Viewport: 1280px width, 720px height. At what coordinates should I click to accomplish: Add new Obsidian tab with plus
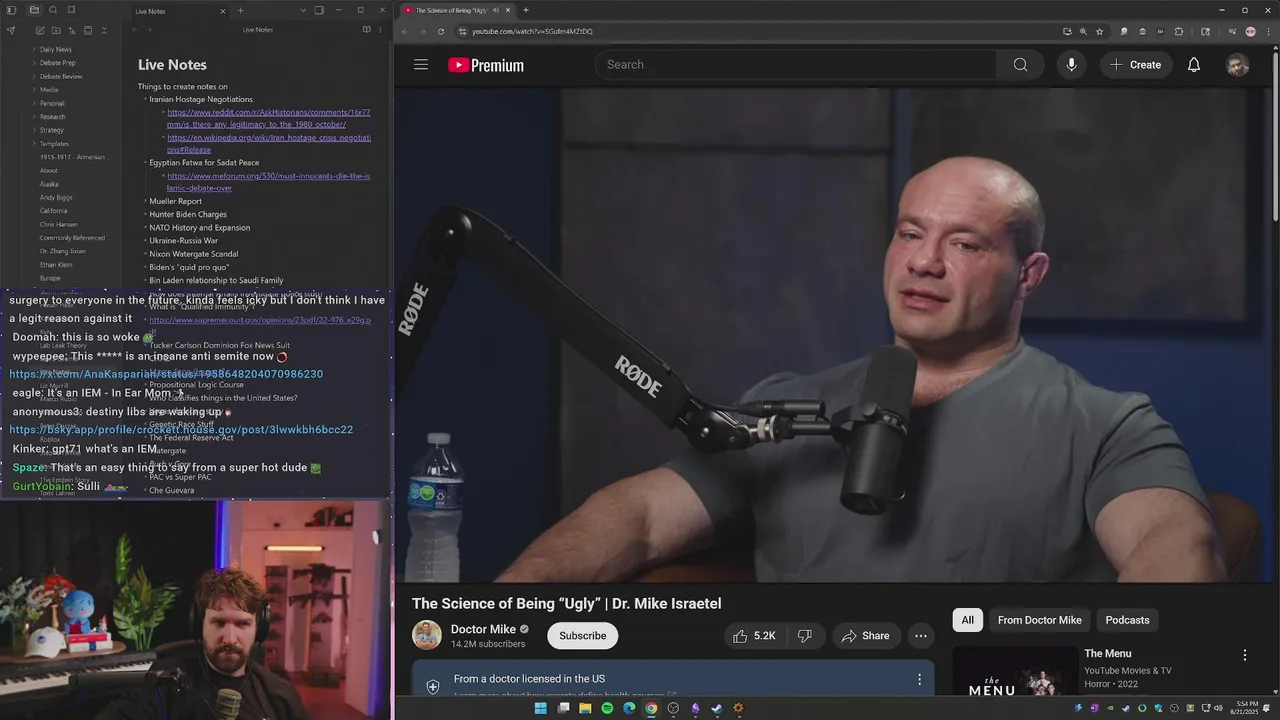240,10
